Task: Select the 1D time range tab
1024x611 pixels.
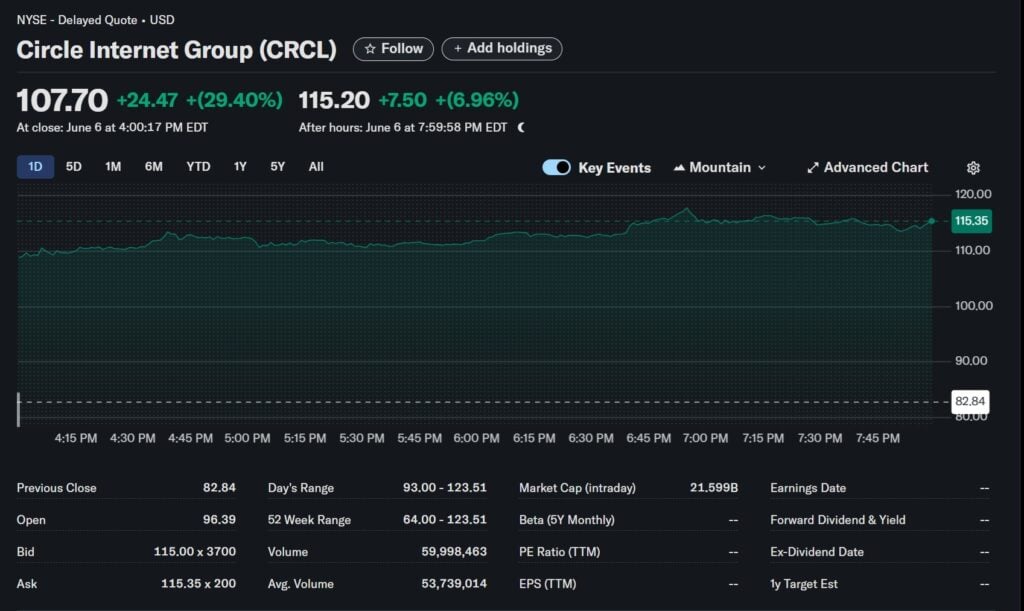Action: pyautogui.click(x=35, y=167)
